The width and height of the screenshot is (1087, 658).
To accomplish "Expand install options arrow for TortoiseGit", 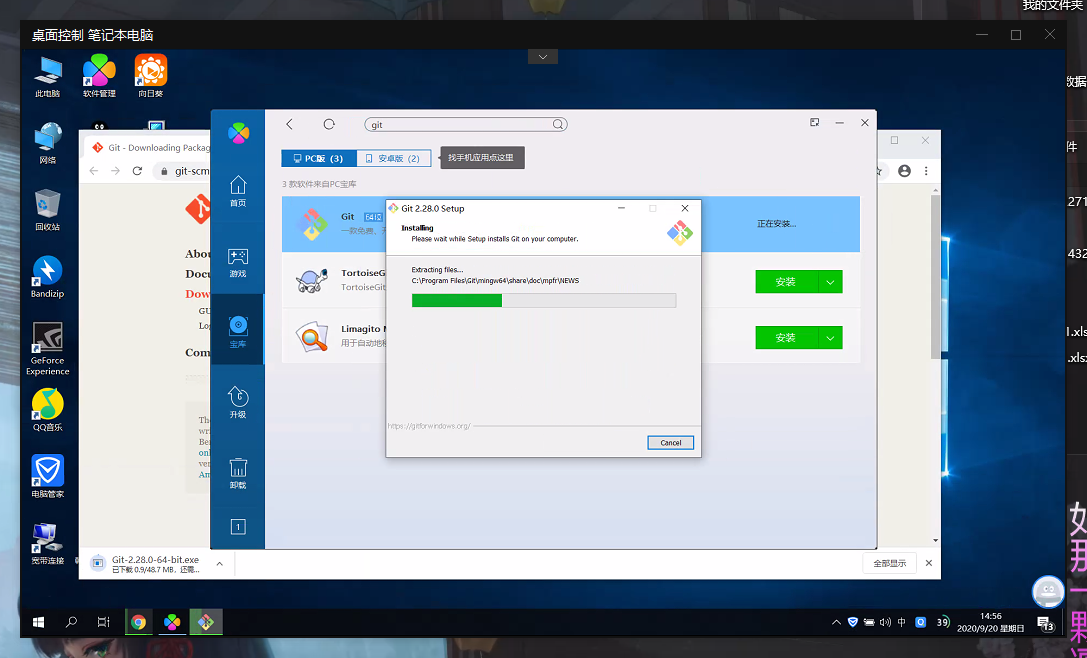I will [830, 282].
